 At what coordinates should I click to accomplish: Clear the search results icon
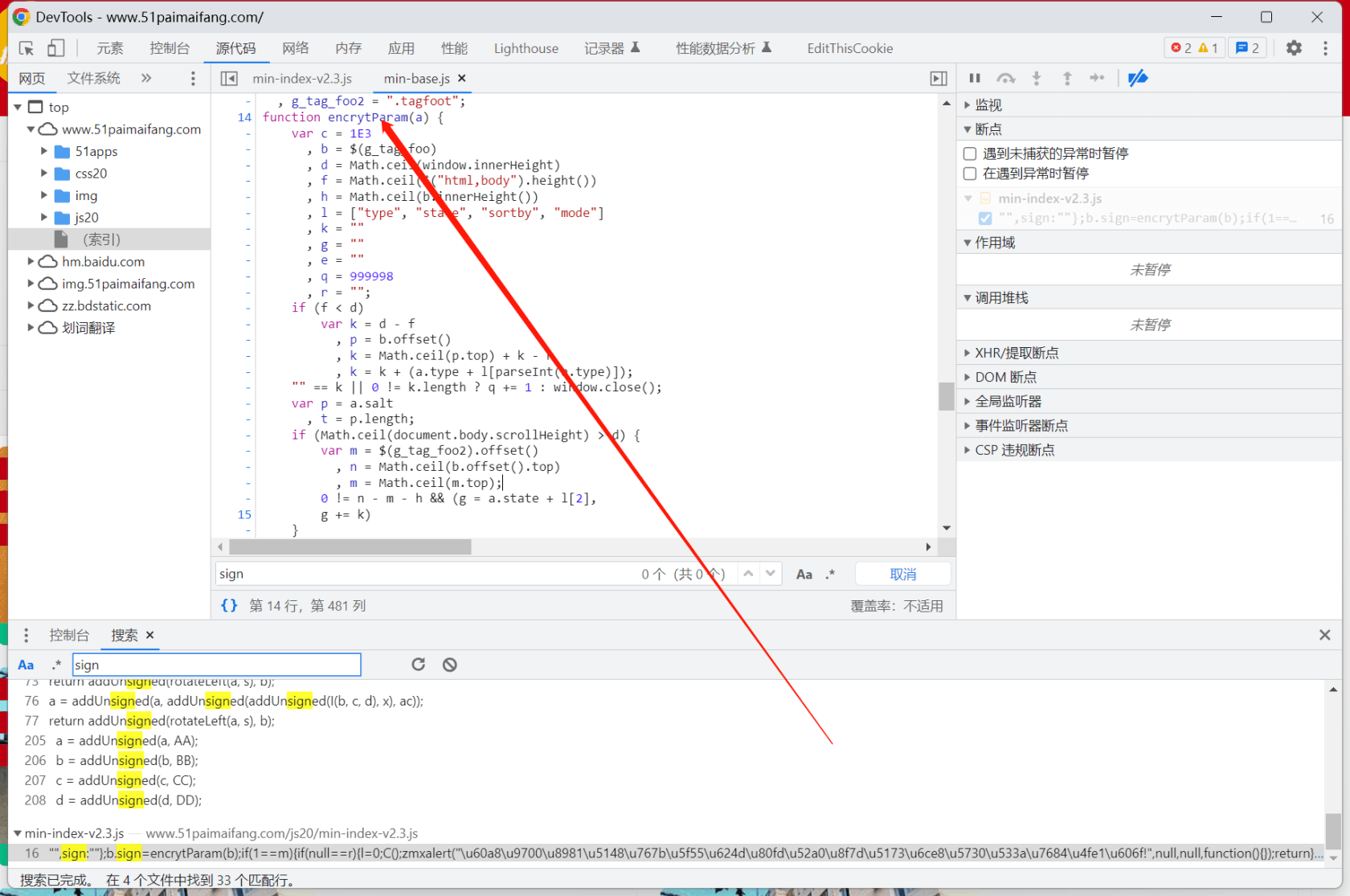tap(450, 665)
